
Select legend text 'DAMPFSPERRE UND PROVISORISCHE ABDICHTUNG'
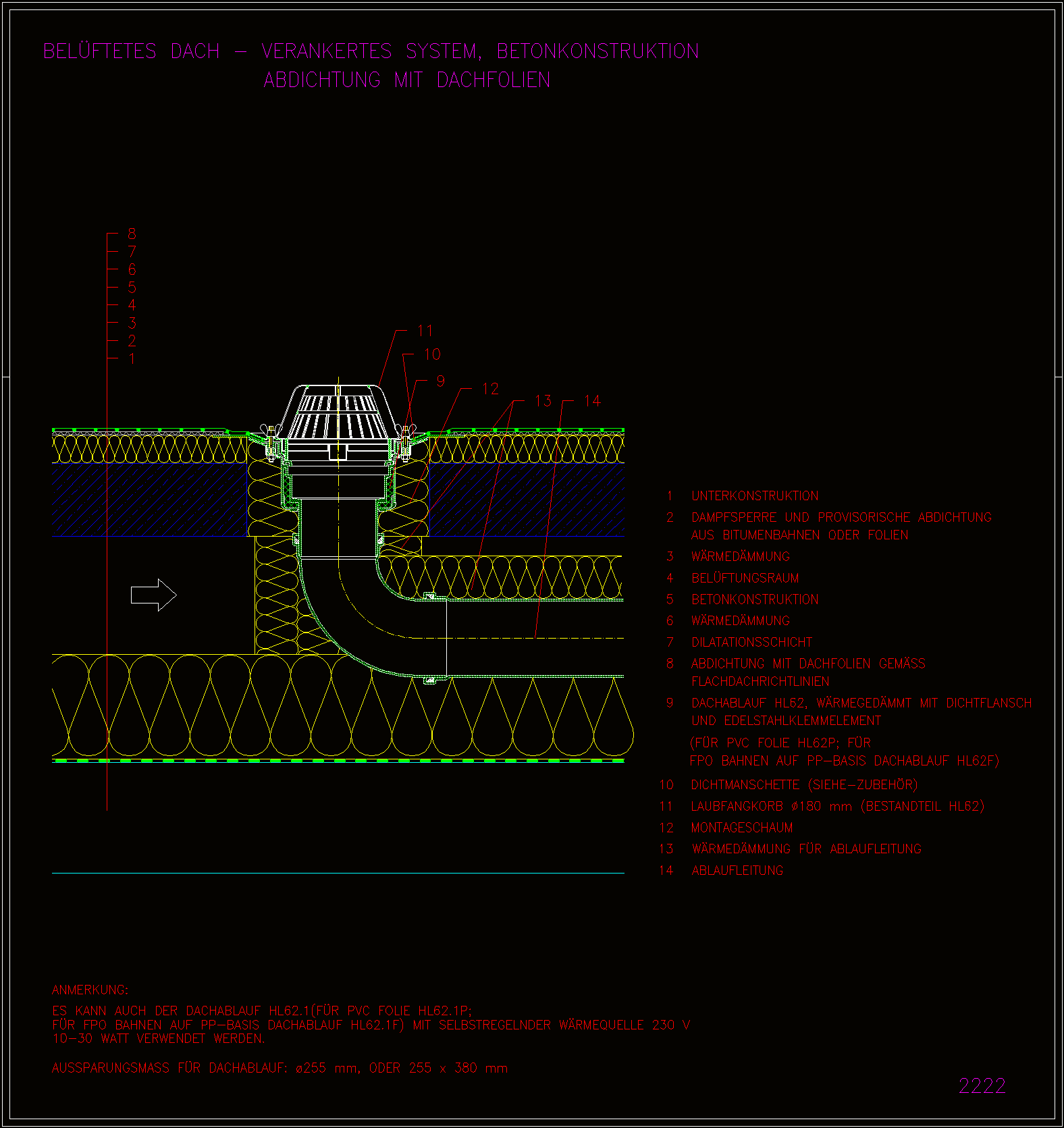(841, 518)
